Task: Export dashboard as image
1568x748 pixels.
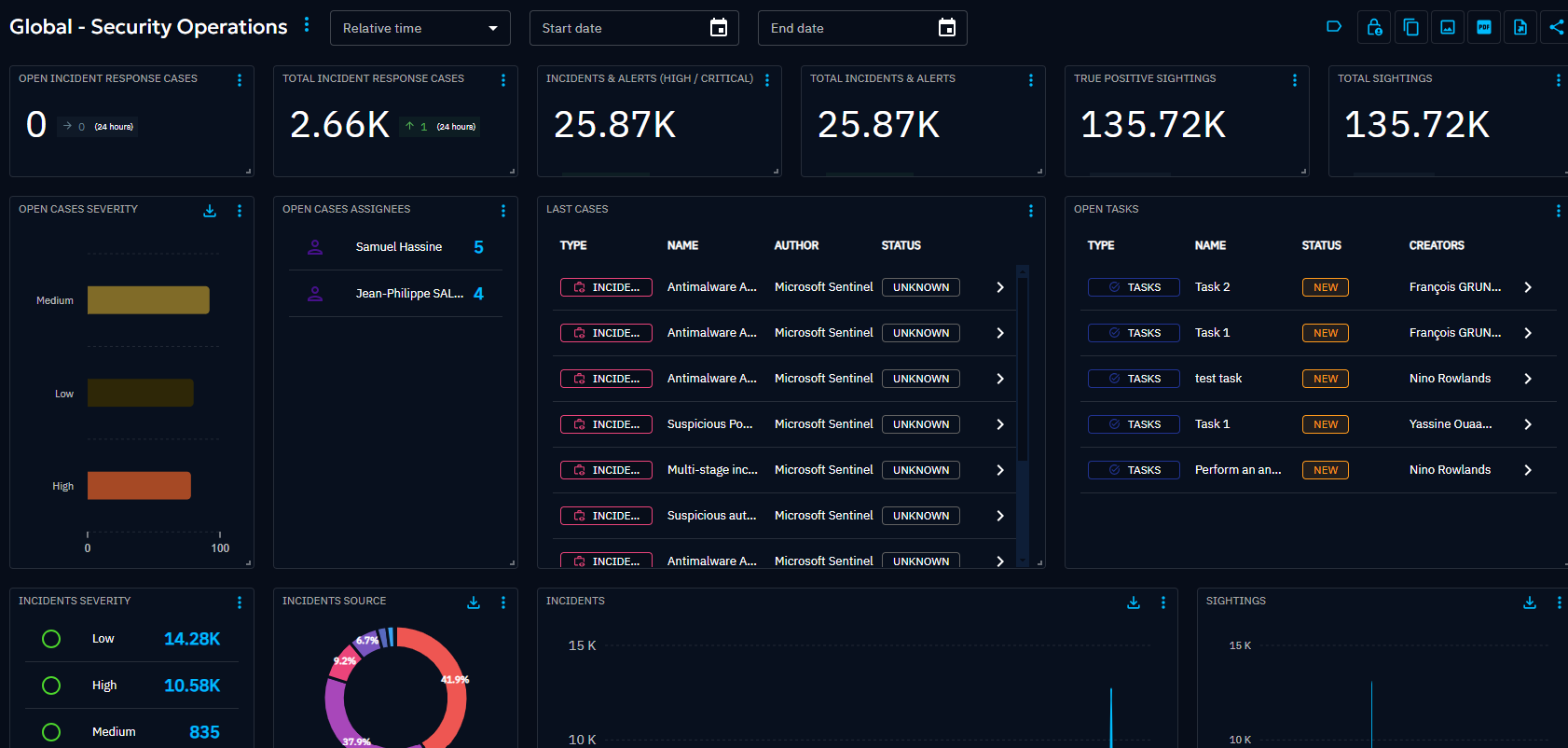Action: click(x=1448, y=27)
